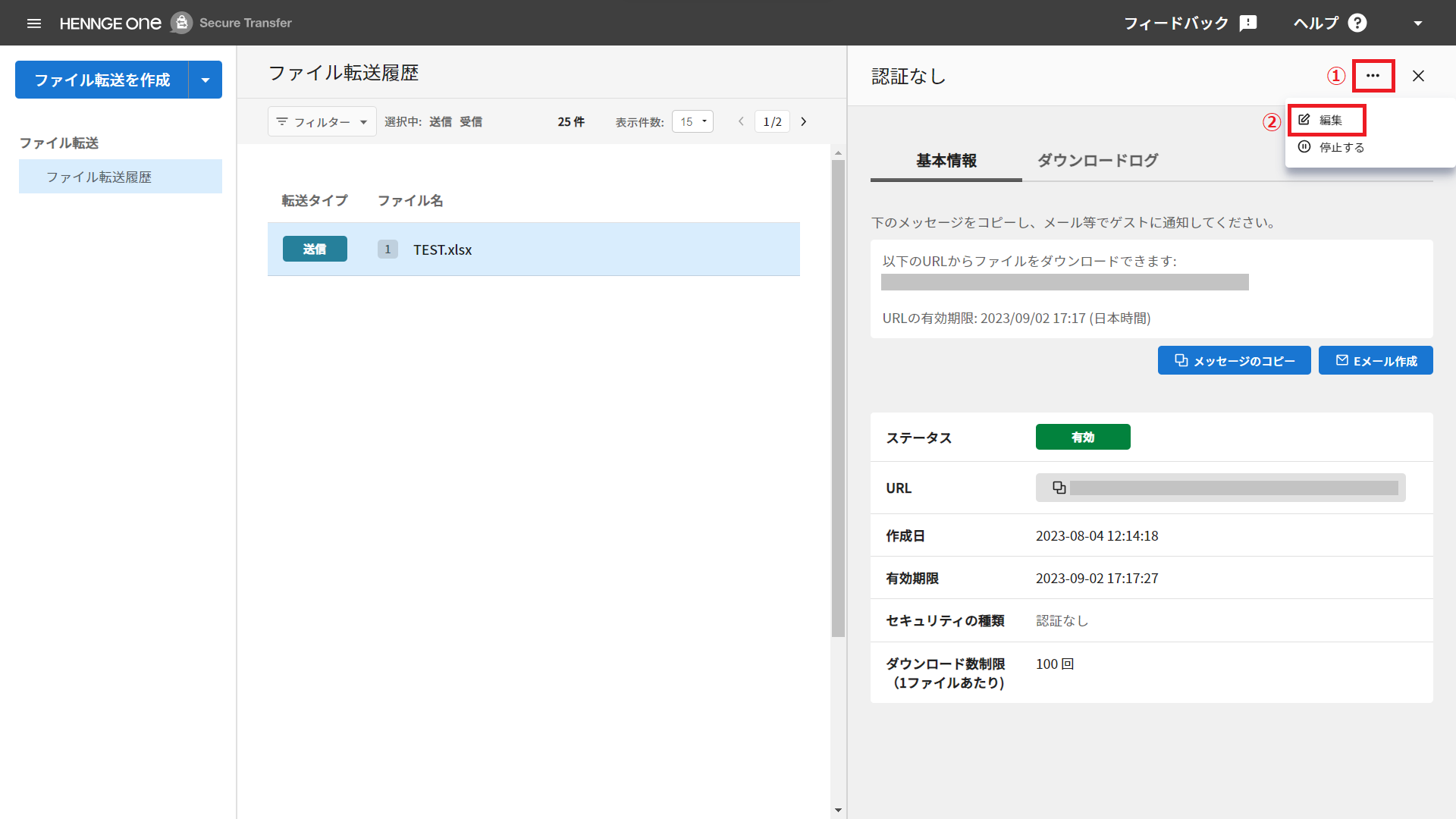The image size is (1456, 819).
Task: Click the 25 件 total count text
Action: pos(571,121)
